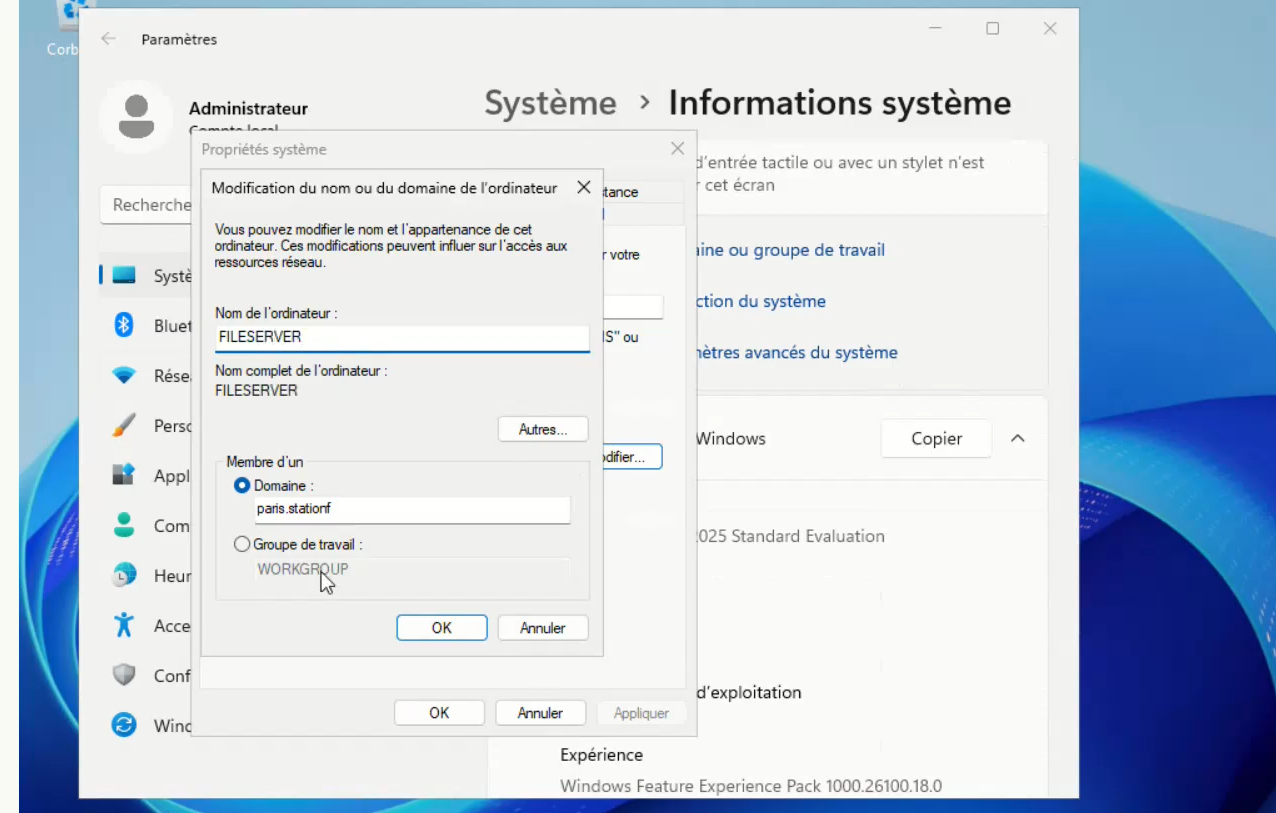Select Bluetooth et appareils in the sidebar
This screenshot has height=813, width=1276.
(124, 325)
